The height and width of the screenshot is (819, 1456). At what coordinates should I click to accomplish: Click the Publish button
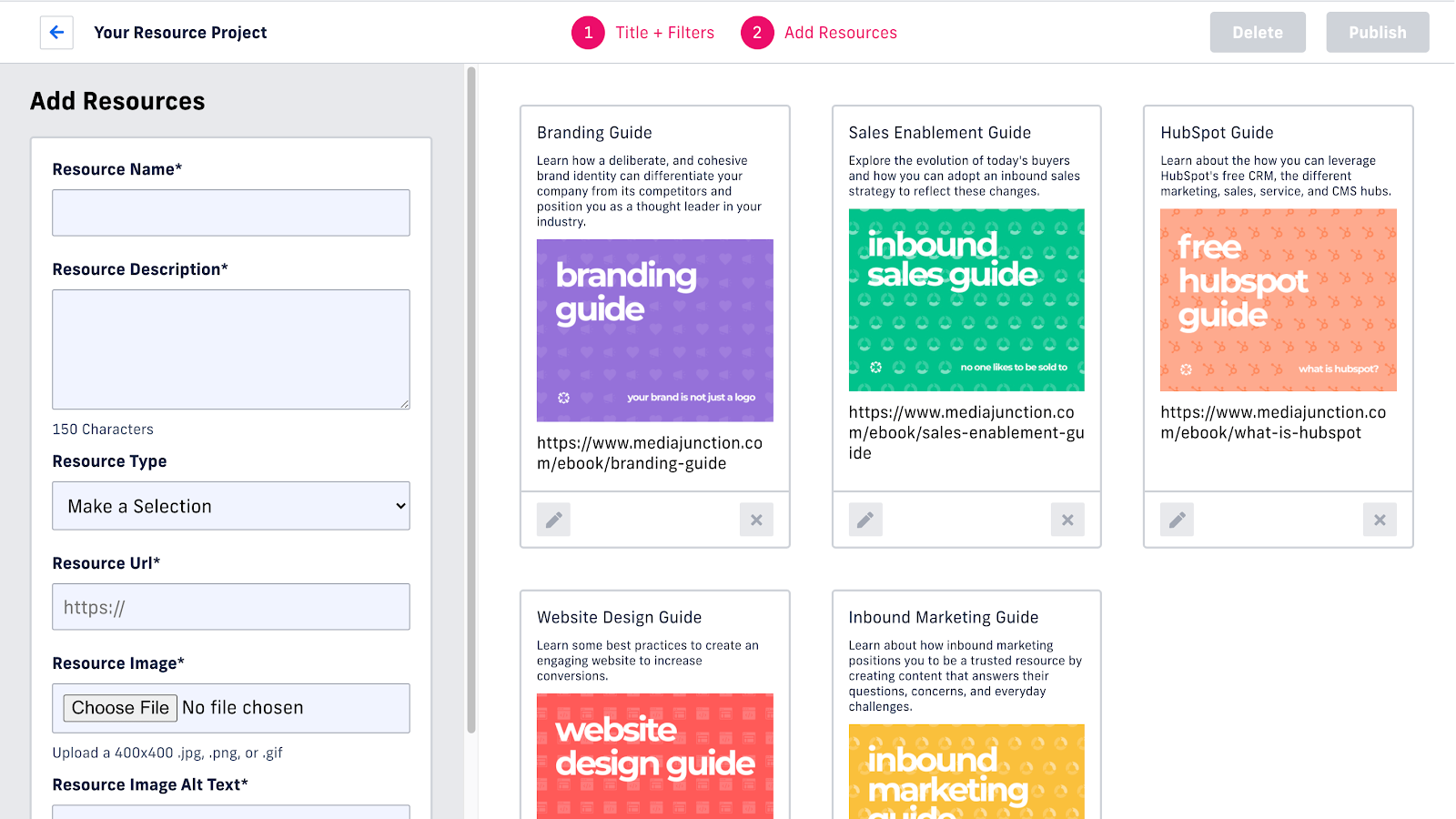tap(1378, 33)
